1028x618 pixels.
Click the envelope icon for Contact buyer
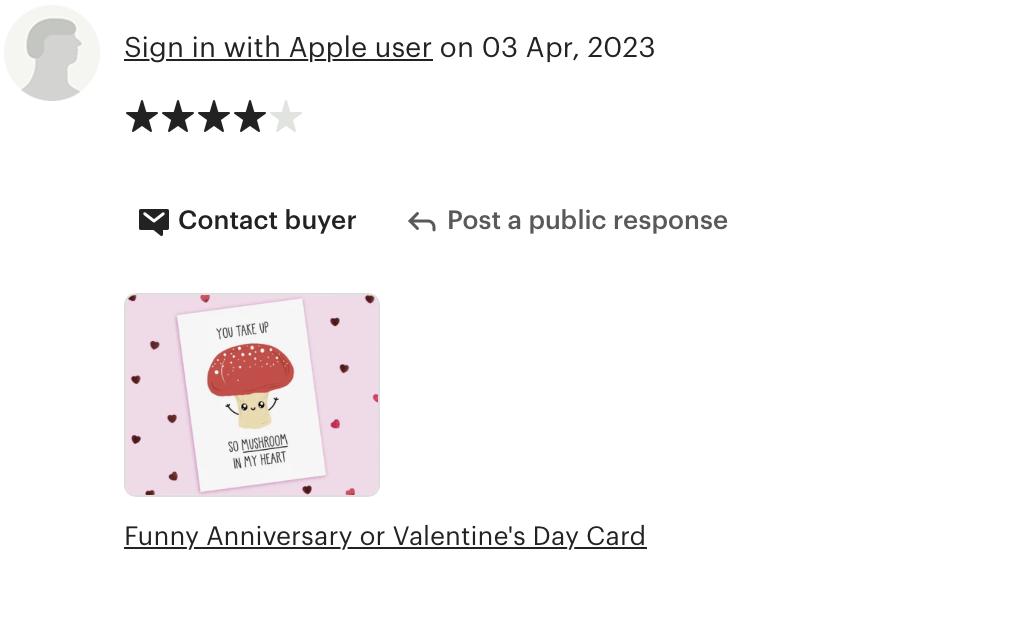pyautogui.click(x=154, y=222)
